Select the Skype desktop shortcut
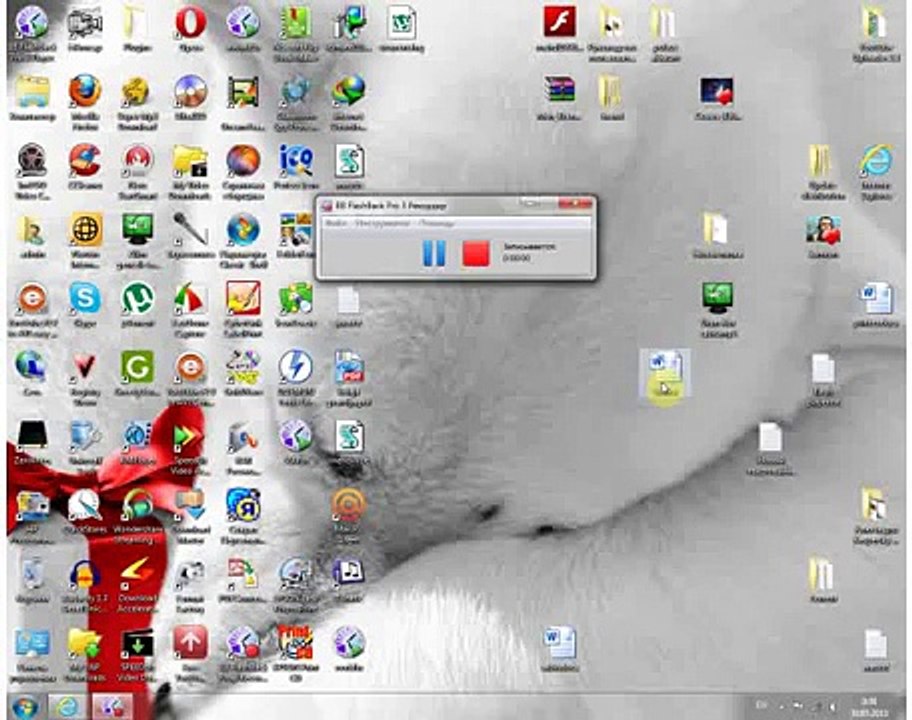 [x=85, y=298]
